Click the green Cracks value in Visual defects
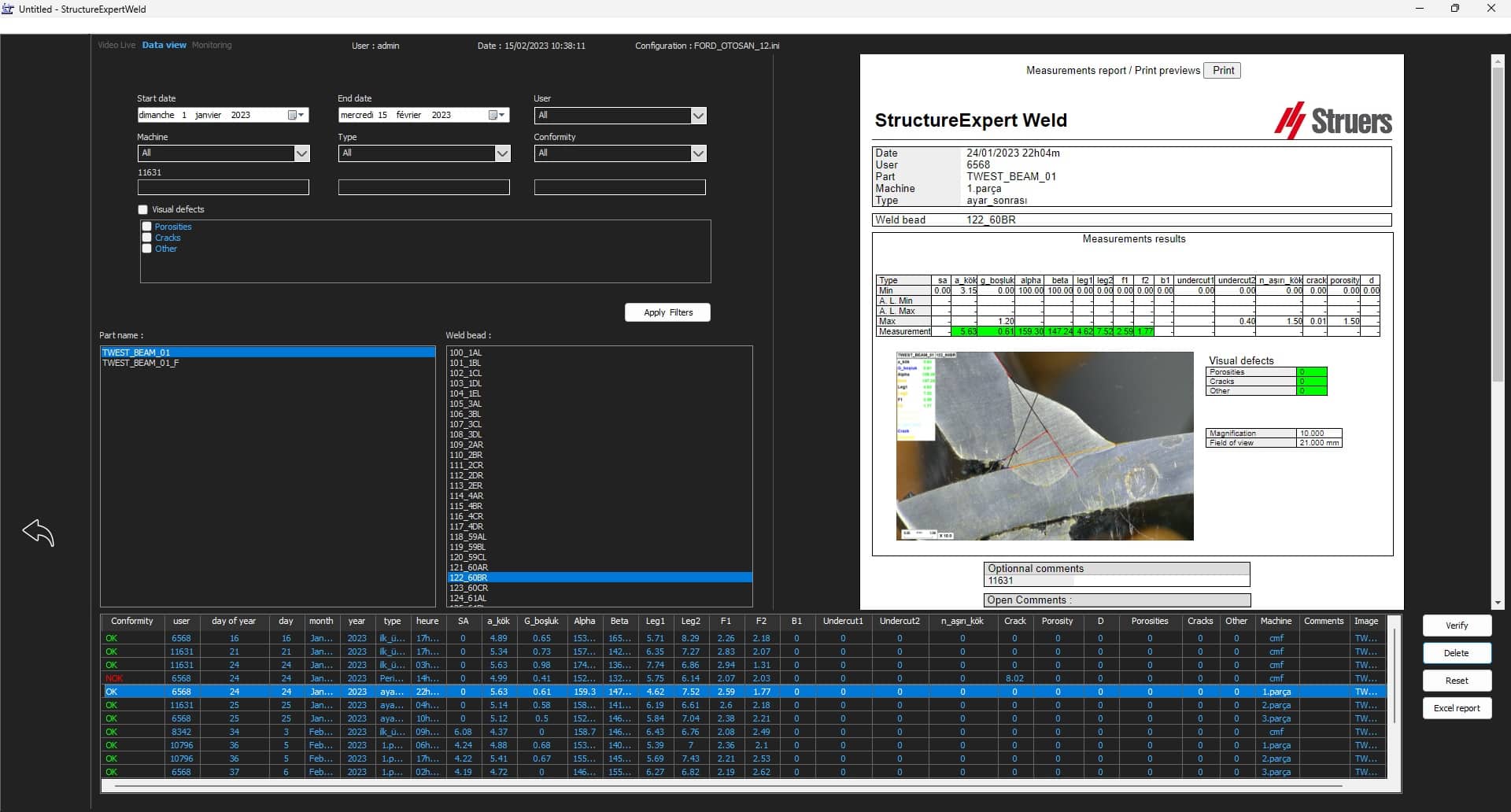Image resolution: width=1511 pixels, height=812 pixels. [x=1312, y=382]
